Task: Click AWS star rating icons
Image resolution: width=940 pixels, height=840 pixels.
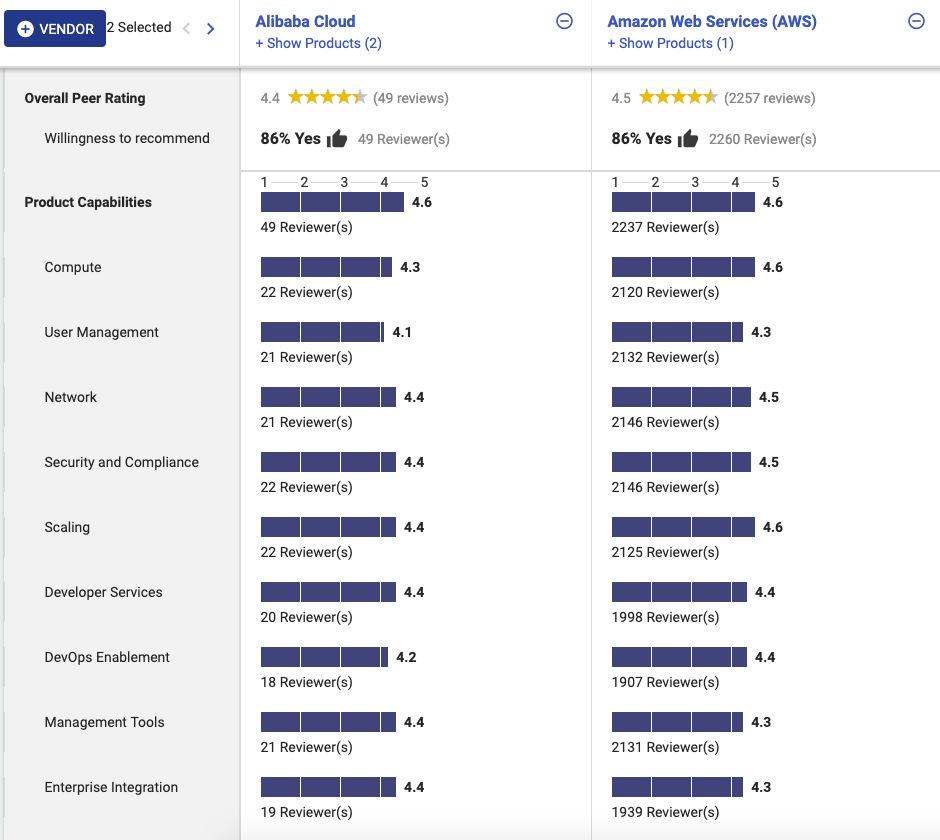Action: (678, 98)
